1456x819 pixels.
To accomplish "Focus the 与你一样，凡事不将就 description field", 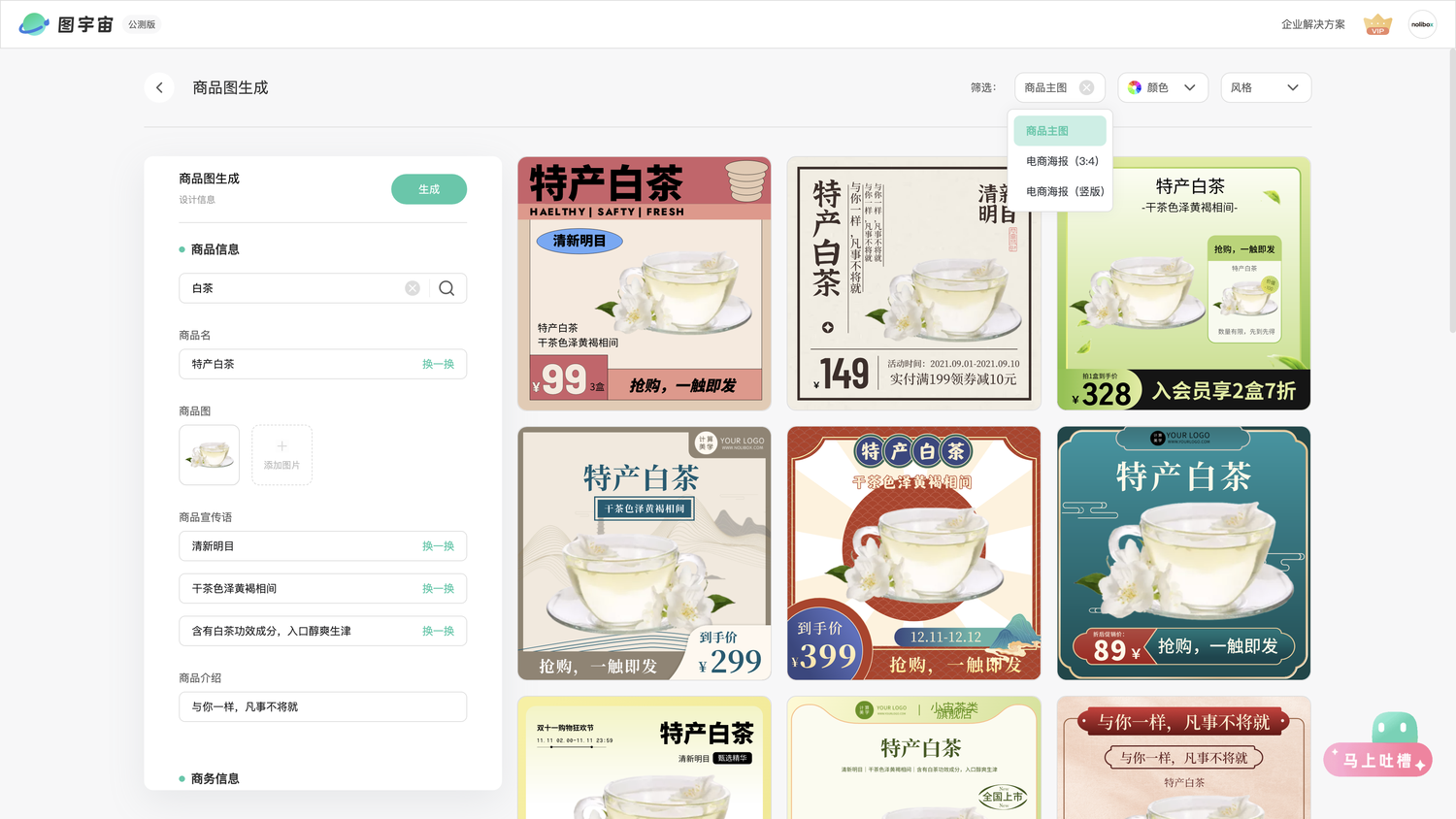I will pyautogui.click(x=322, y=706).
